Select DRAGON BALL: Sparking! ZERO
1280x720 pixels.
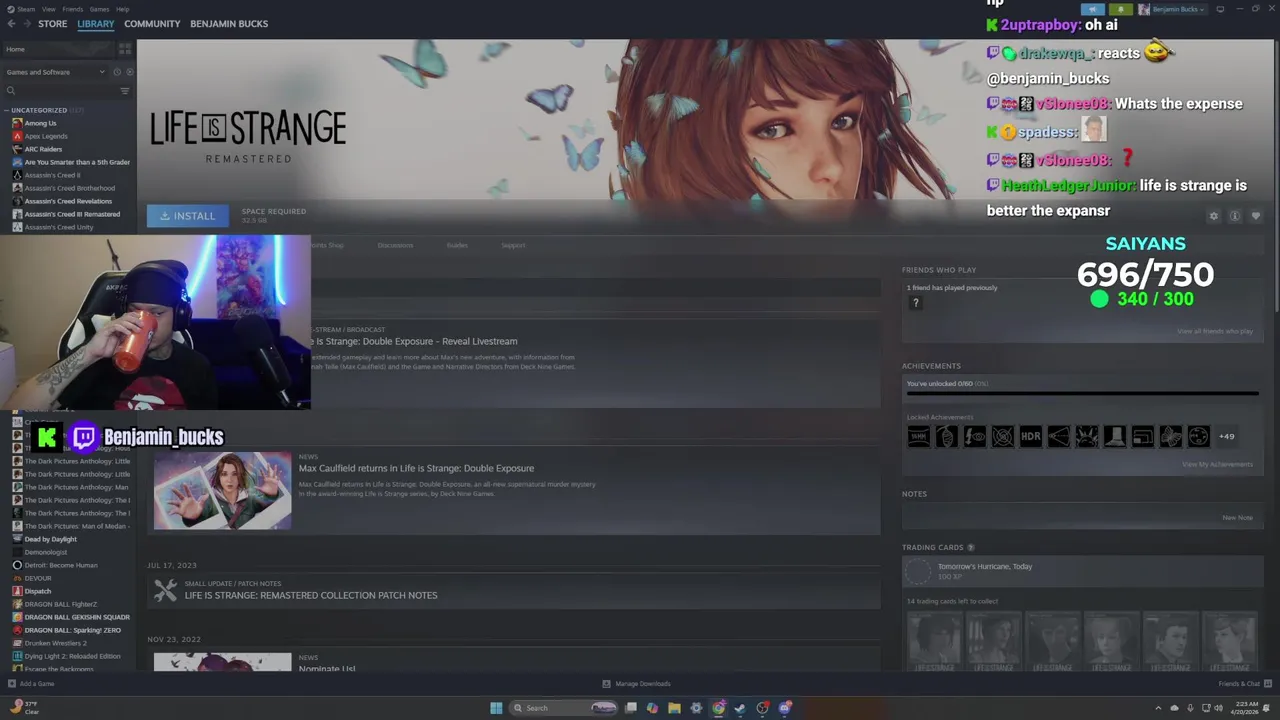point(72,630)
